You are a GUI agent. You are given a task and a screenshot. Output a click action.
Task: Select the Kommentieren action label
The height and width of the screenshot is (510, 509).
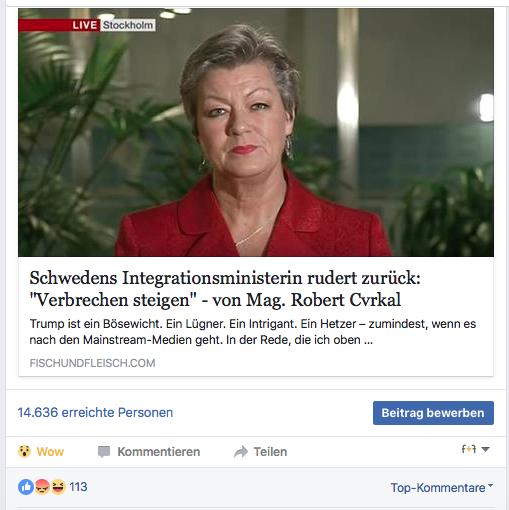(159, 452)
